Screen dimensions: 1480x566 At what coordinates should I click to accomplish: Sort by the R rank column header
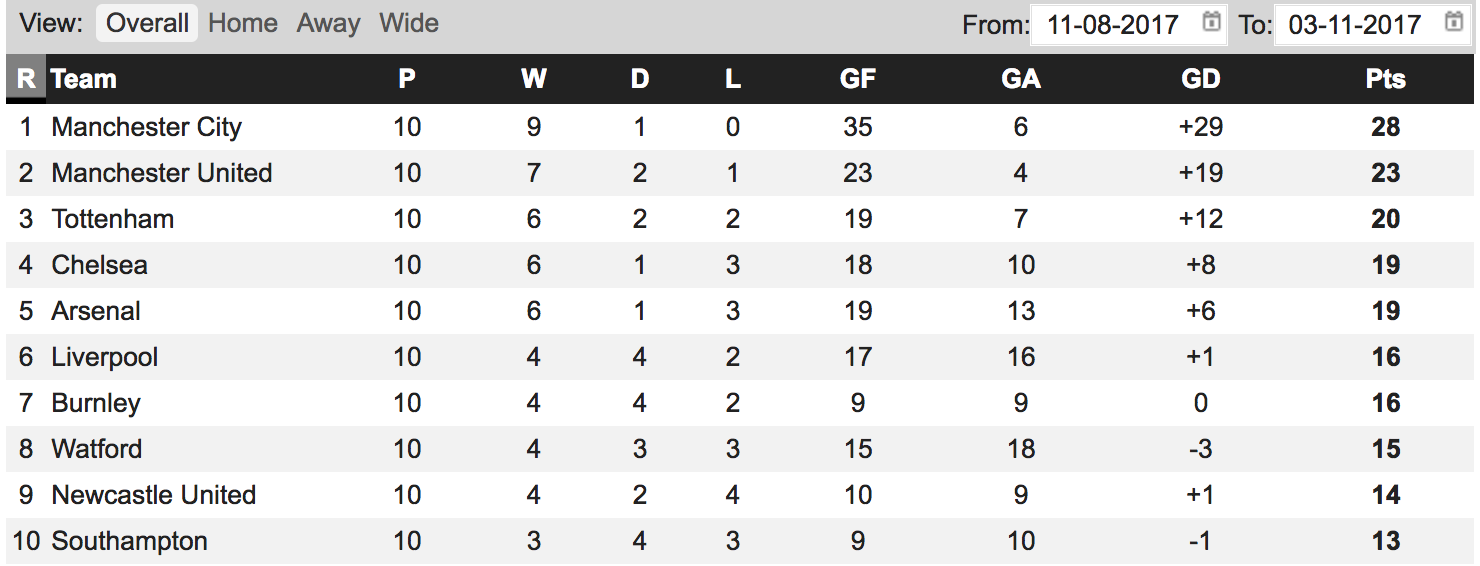tap(26, 79)
